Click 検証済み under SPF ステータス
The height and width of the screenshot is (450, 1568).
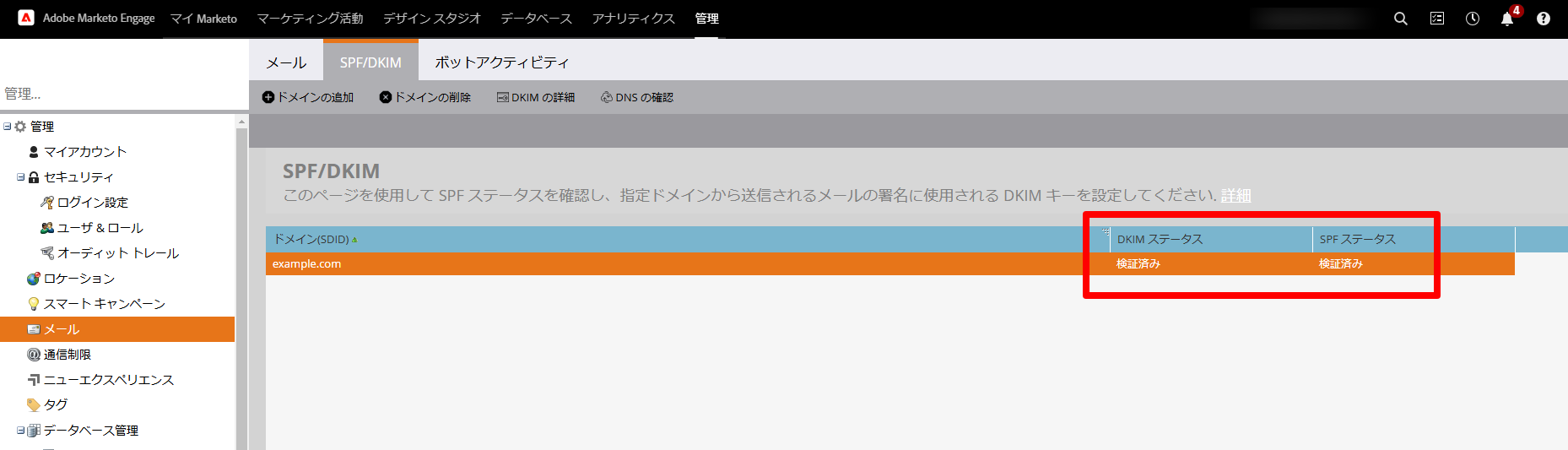tap(1341, 264)
